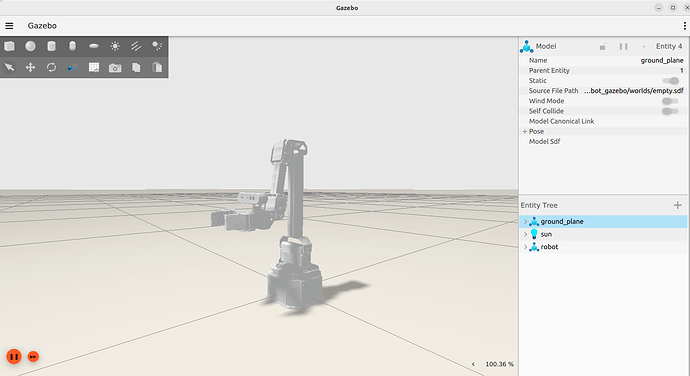
Task: Click the blue cube snap icon
Action: [73, 67]
